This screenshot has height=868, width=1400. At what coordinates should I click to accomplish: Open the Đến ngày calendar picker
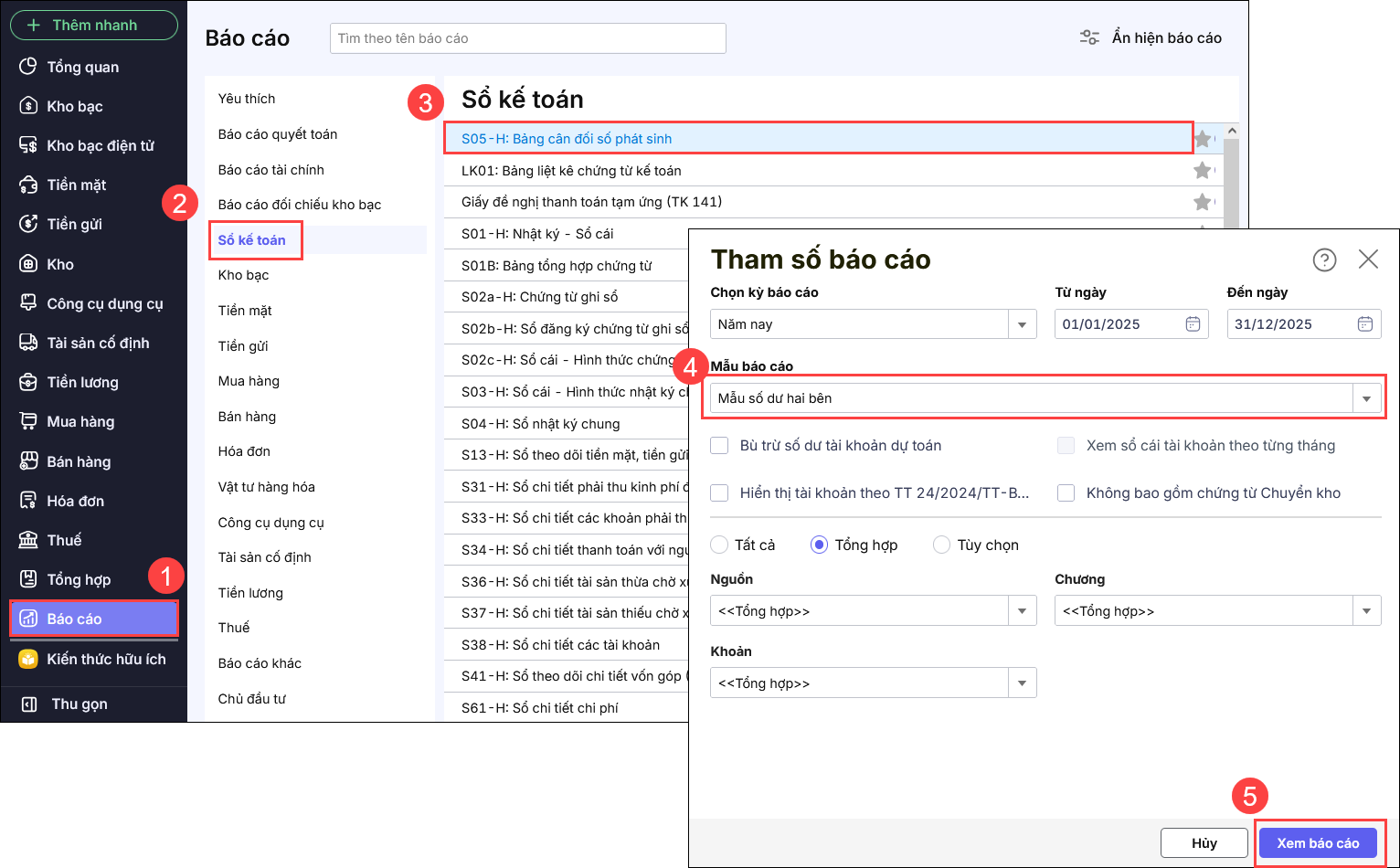coord(1364,324)
